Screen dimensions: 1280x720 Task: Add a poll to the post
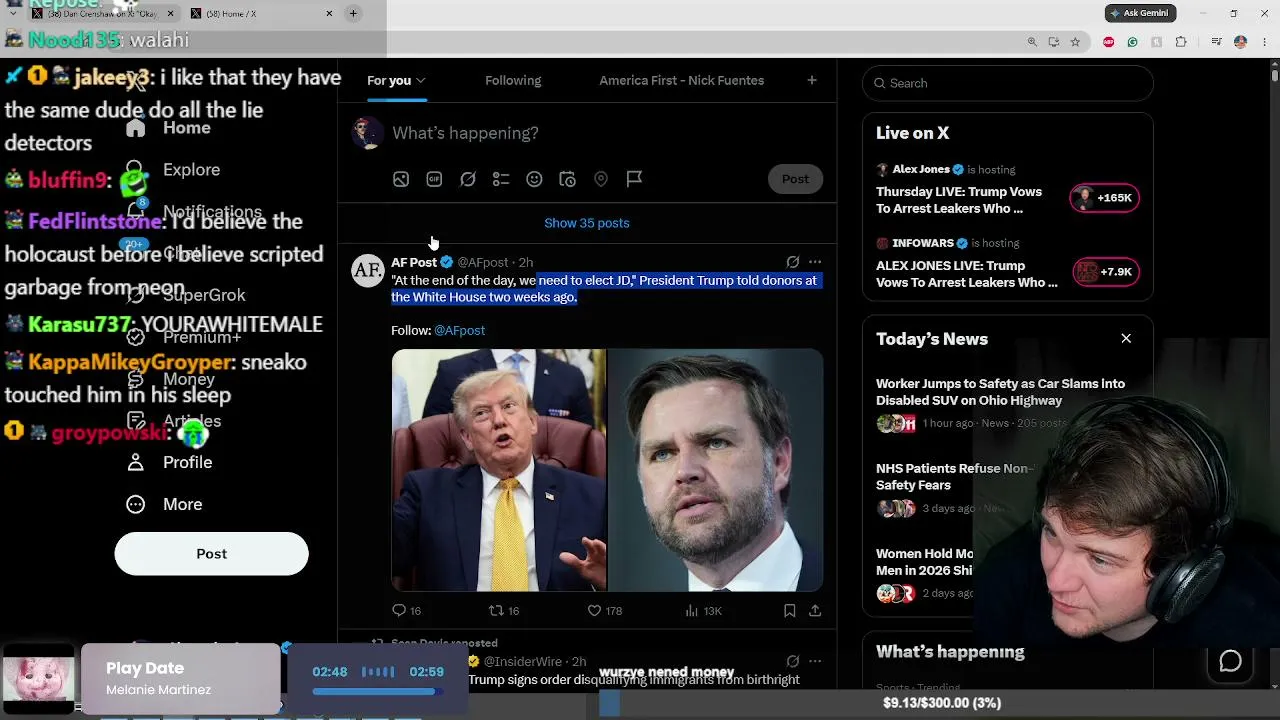click(x=501, y=179)
